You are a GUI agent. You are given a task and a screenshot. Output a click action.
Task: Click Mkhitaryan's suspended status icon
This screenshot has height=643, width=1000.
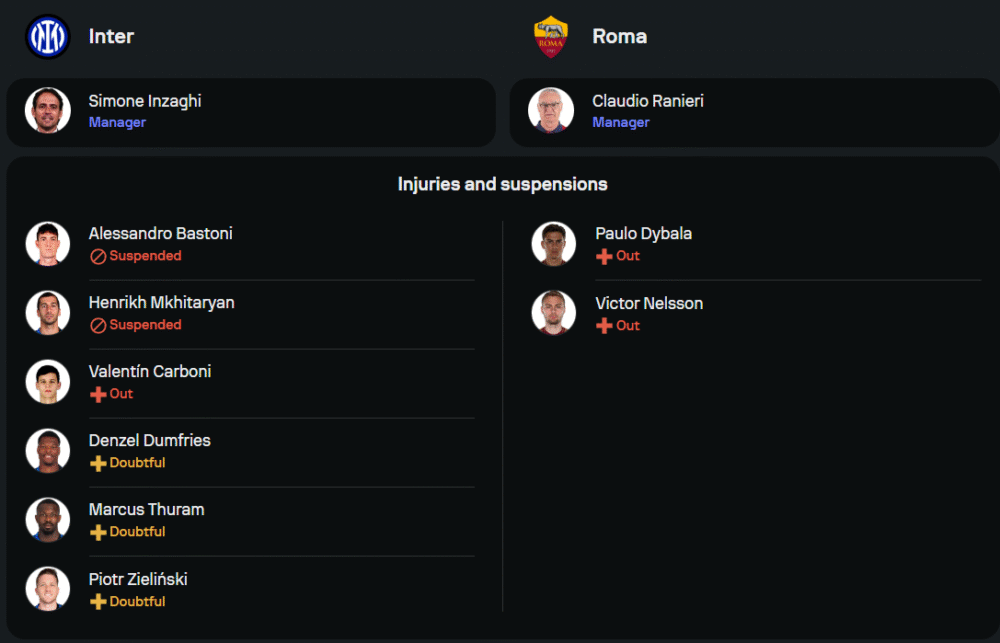coord(98,325)
